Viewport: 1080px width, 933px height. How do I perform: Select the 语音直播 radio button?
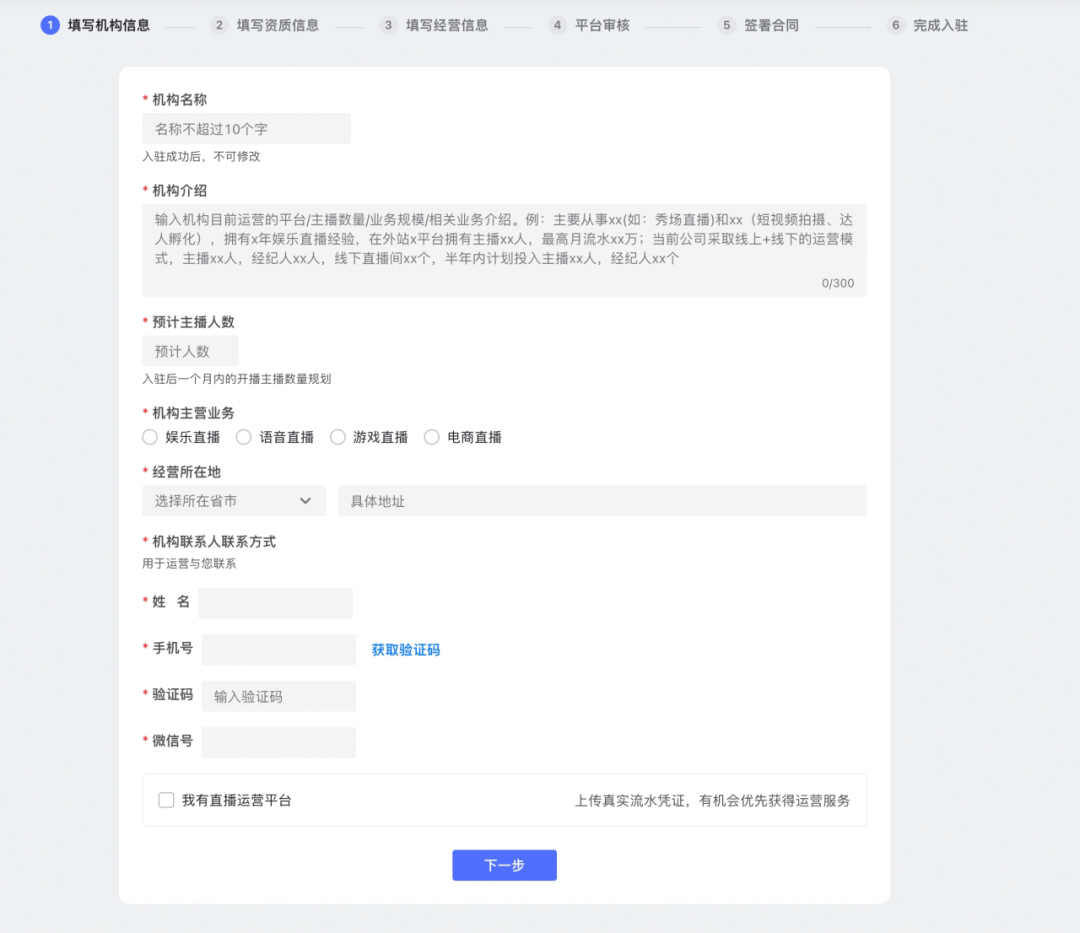[244, 437]
